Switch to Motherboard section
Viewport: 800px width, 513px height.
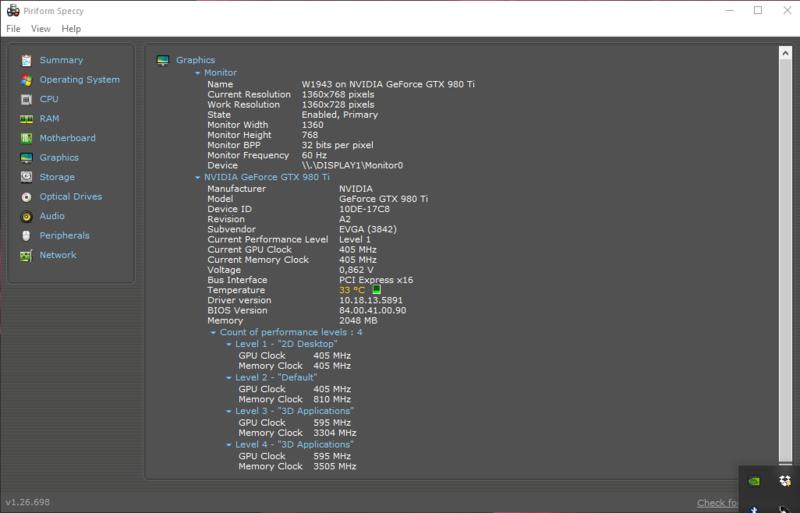(67, 138)
